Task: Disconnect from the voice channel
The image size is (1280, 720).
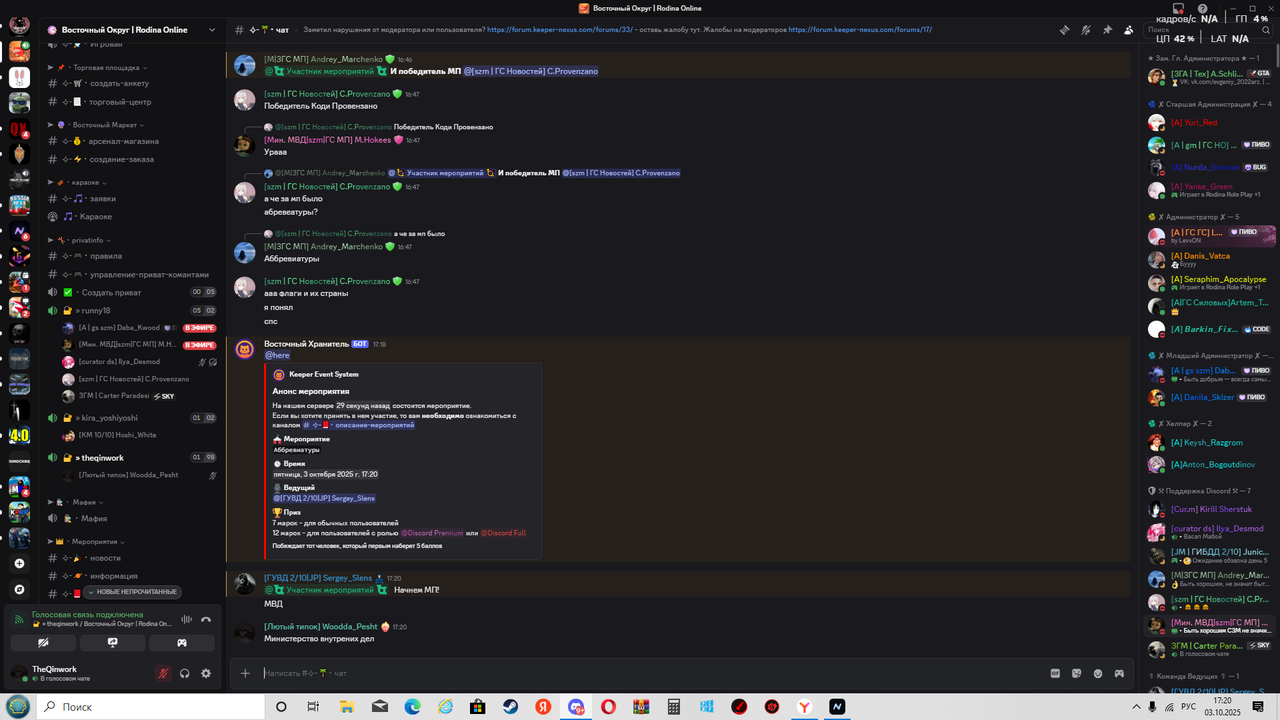Action: point(206,619)
